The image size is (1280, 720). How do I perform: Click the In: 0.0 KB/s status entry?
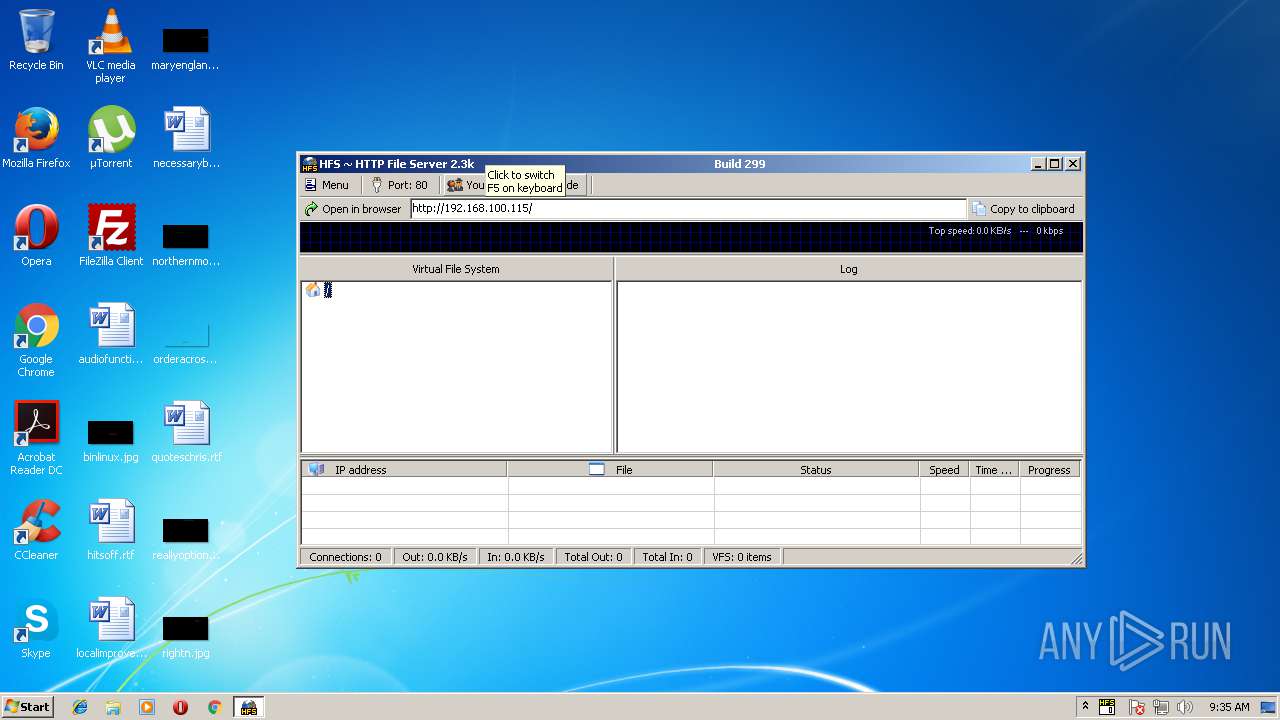tap(516, 557)
